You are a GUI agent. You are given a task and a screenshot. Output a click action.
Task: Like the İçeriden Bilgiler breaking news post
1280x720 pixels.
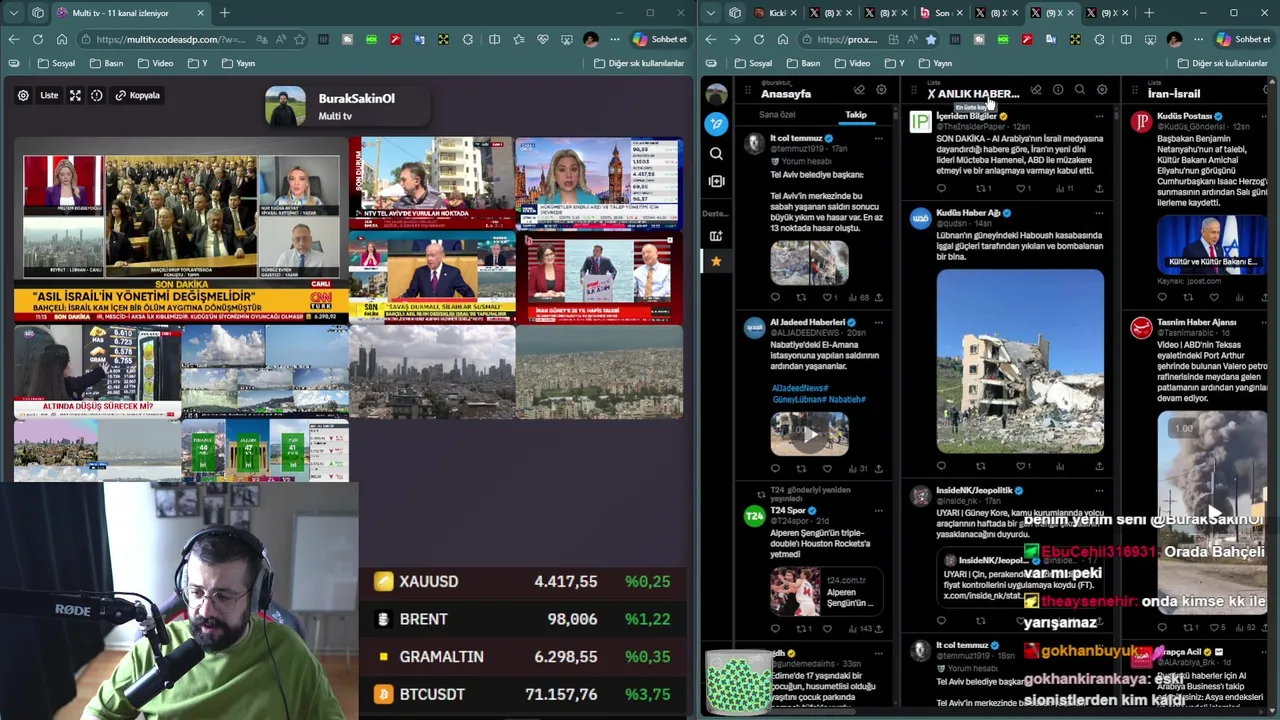pos(1020,188)
